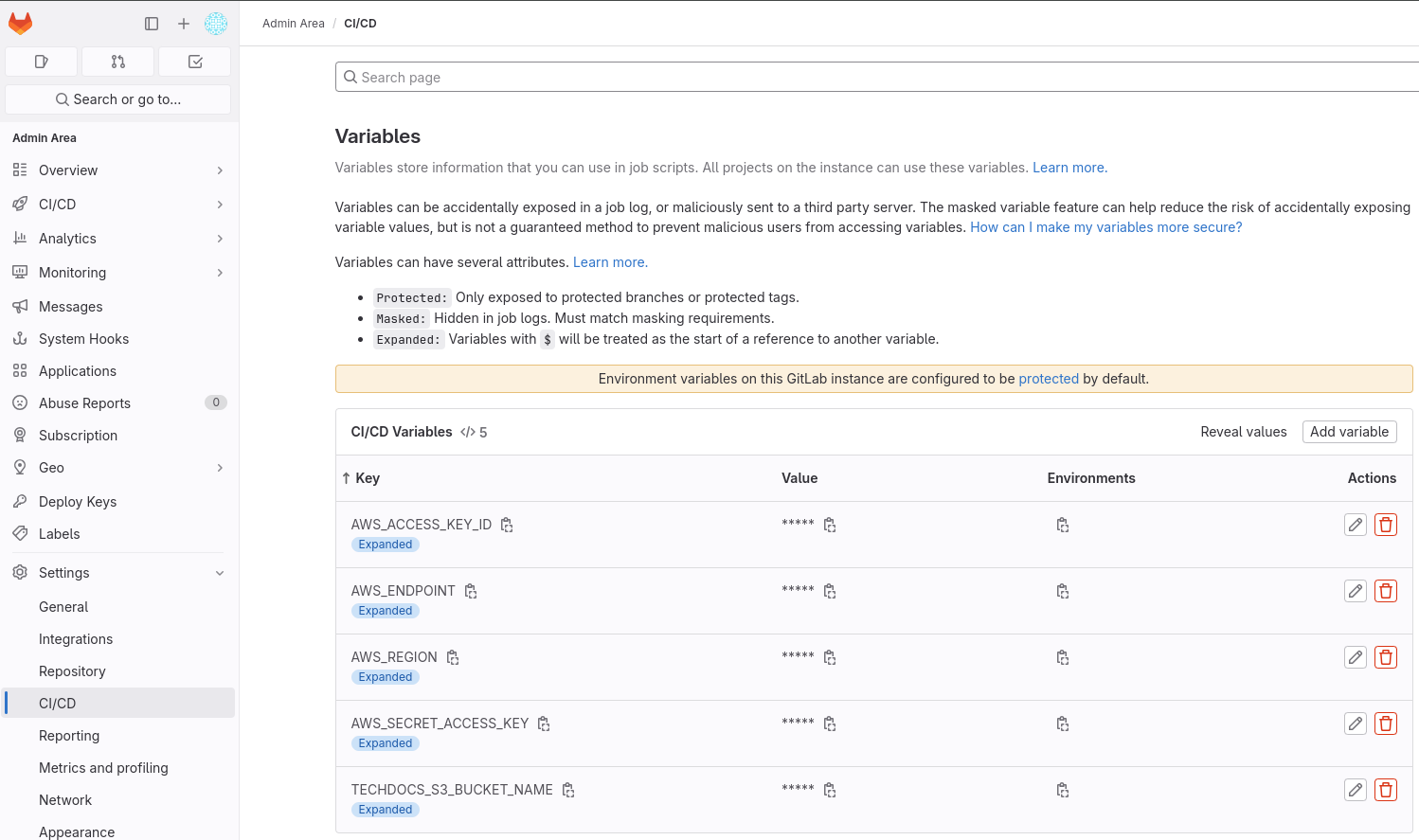Copy the environment of AWS_SECRET_ACCESS_KEY
Image resolution: width=1419 pixels, height=840 pixels.
[1063, 724]
